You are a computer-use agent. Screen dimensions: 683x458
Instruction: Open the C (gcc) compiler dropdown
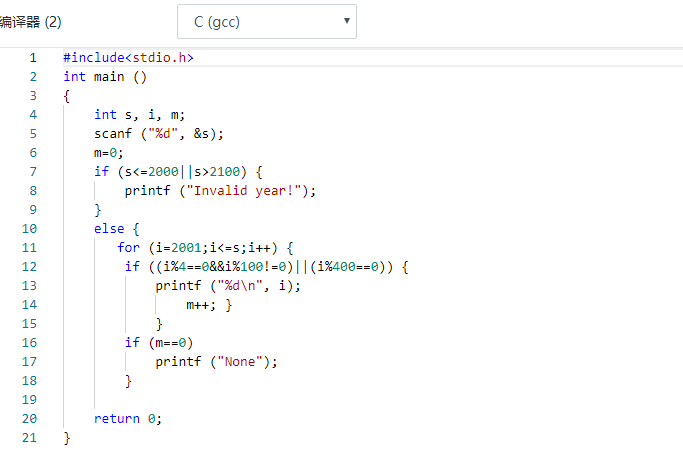[267, 22]
